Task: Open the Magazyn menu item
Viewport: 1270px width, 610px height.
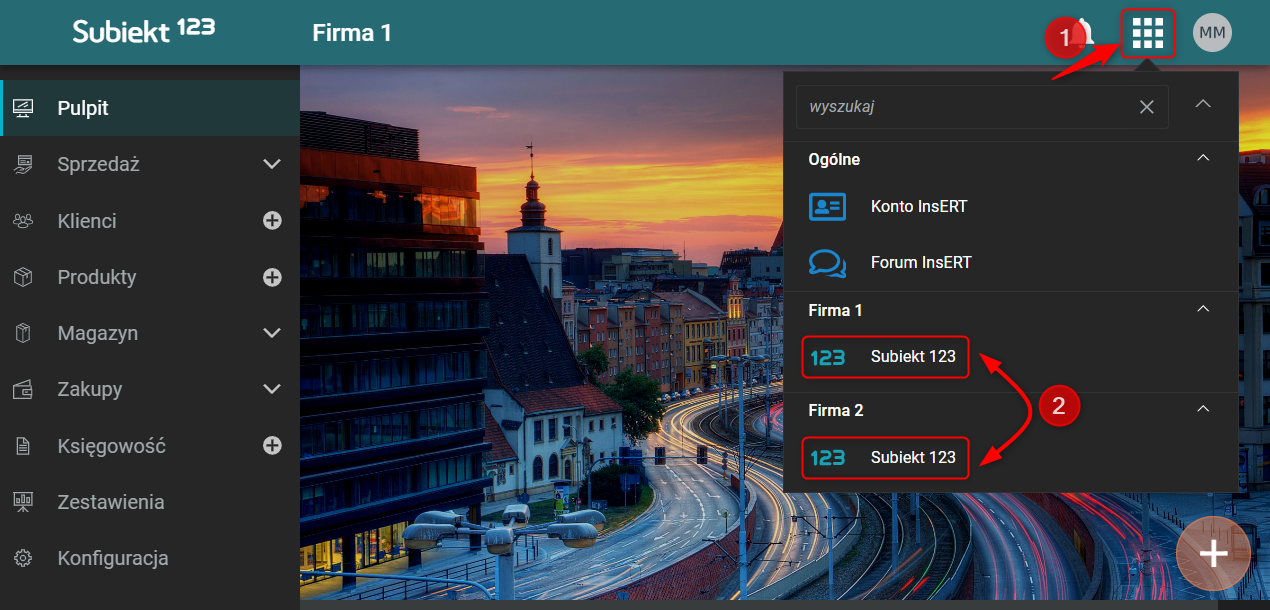Action: [x=150, y=333]
